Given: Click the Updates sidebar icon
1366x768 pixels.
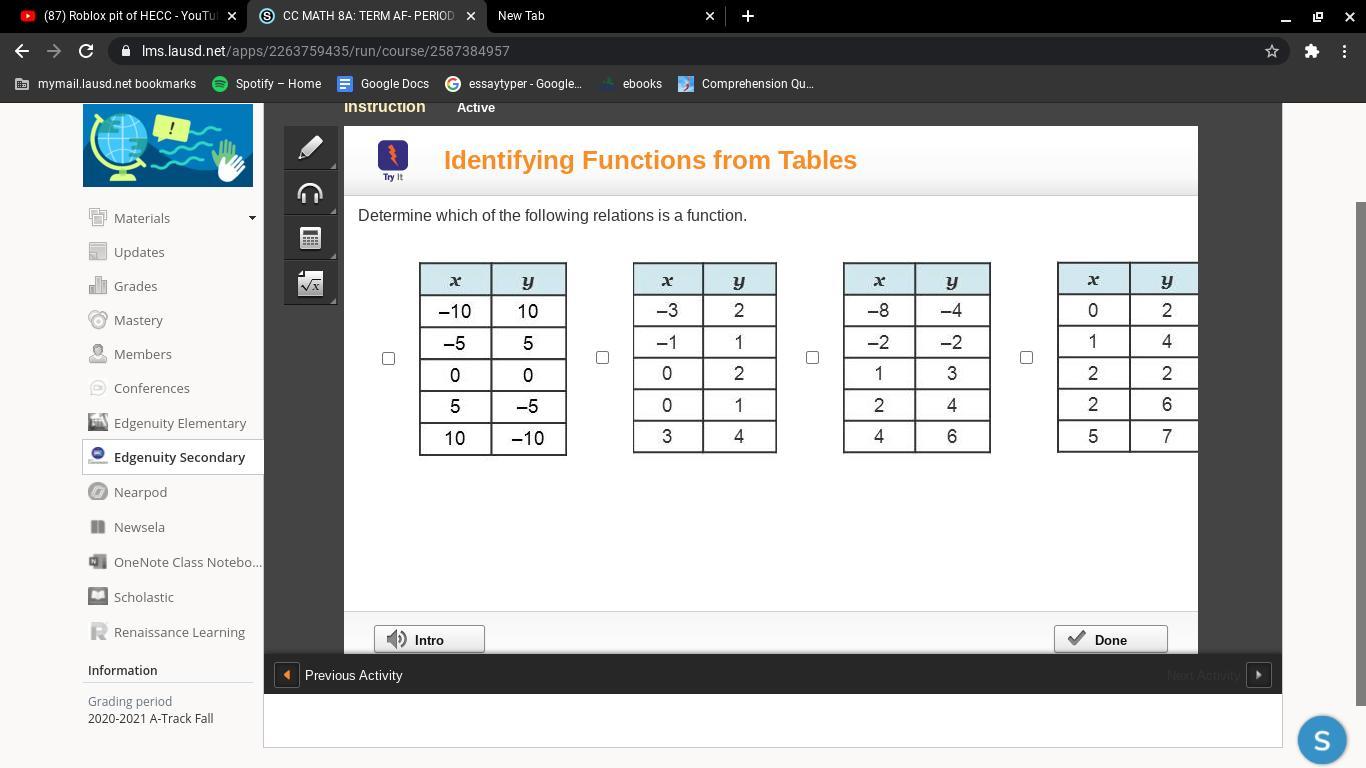Looking at the screenshot, I should pyautogui.click(x=98, y=252).
